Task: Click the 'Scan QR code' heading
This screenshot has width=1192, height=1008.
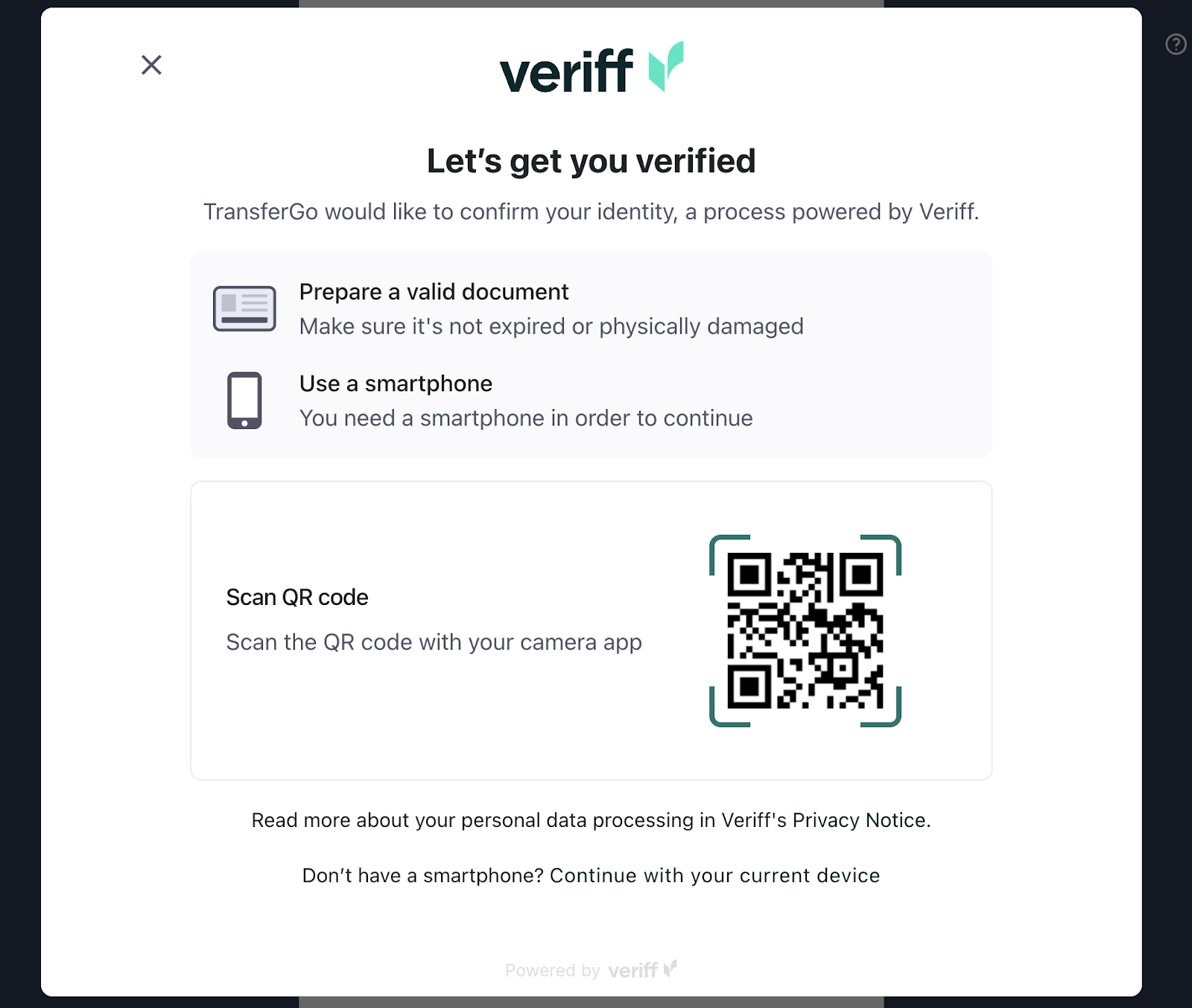Action: click(297, 597)
